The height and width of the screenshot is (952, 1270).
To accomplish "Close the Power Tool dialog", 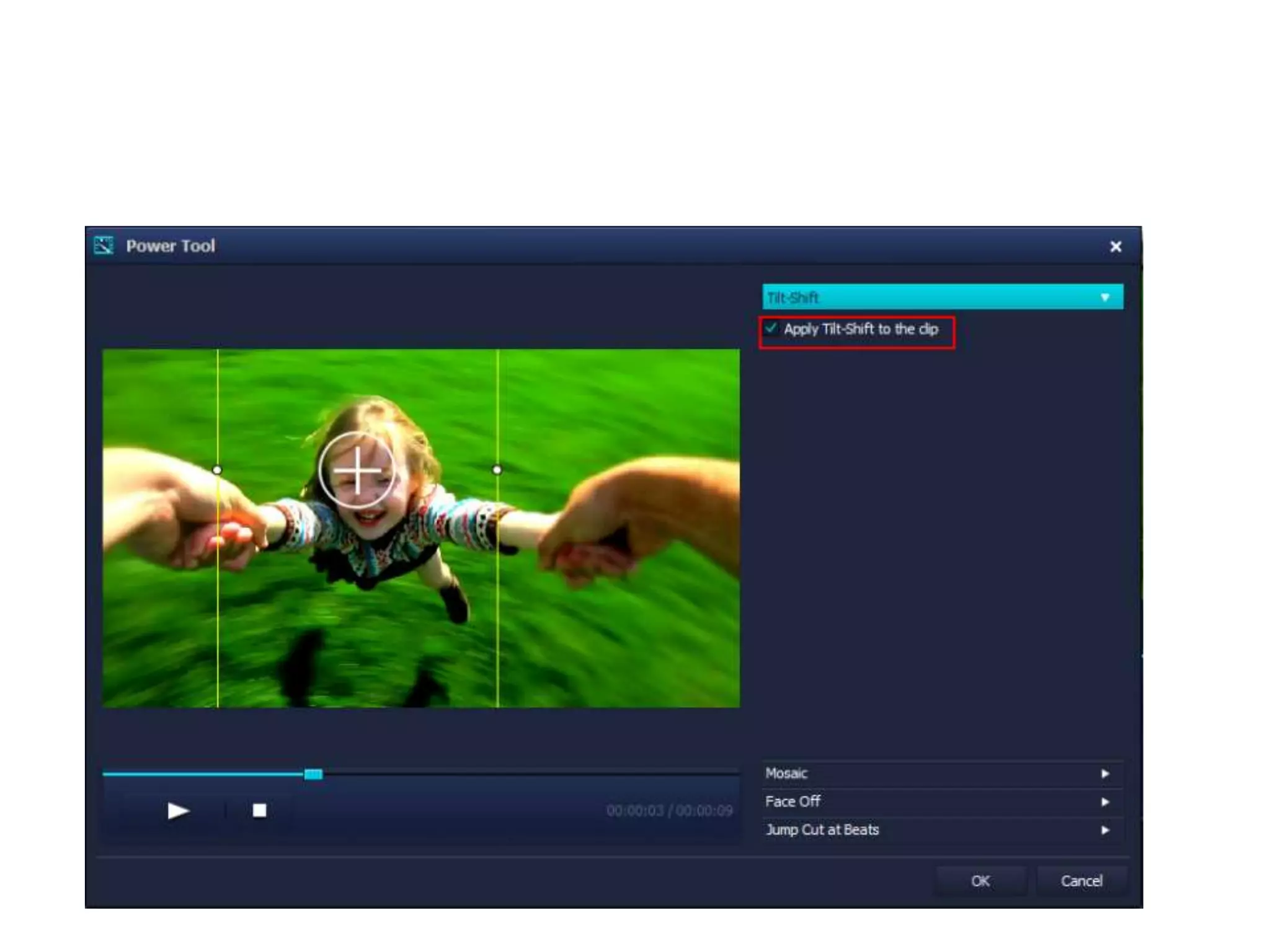I will click(1115, 247).
